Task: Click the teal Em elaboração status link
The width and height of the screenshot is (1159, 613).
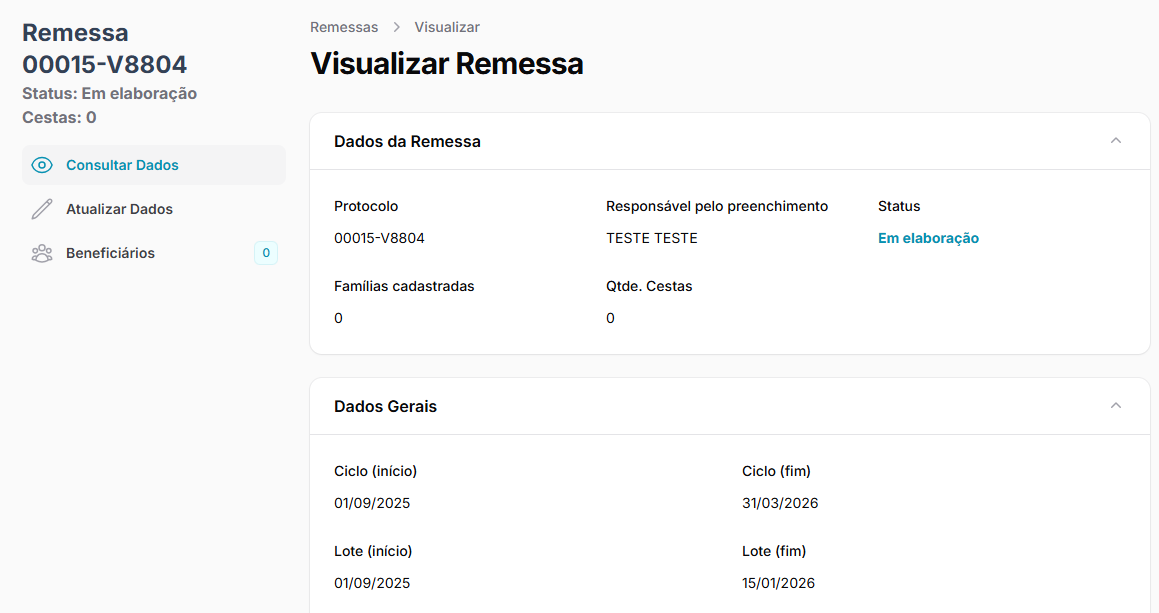Action: pyautogui.click(x=928, y=238)
